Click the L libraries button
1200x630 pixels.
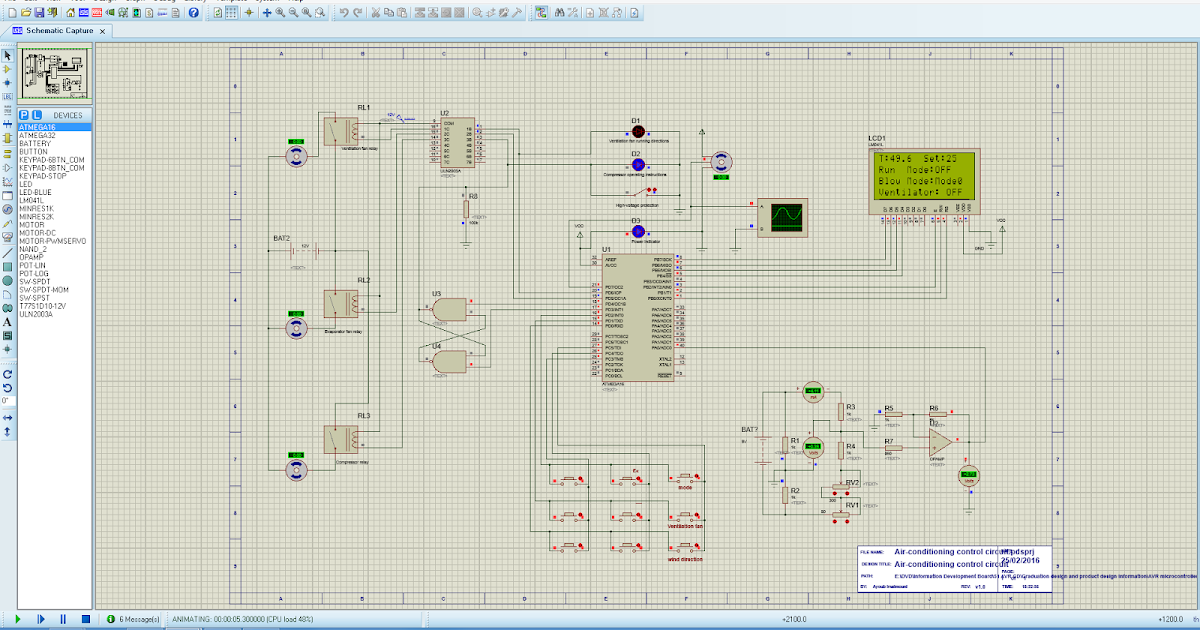(36, 115)
